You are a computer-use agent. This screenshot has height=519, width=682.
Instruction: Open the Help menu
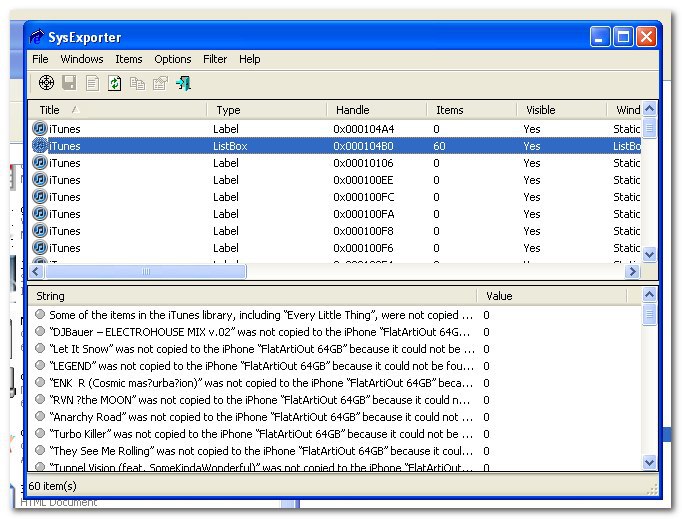pos(250,59)
